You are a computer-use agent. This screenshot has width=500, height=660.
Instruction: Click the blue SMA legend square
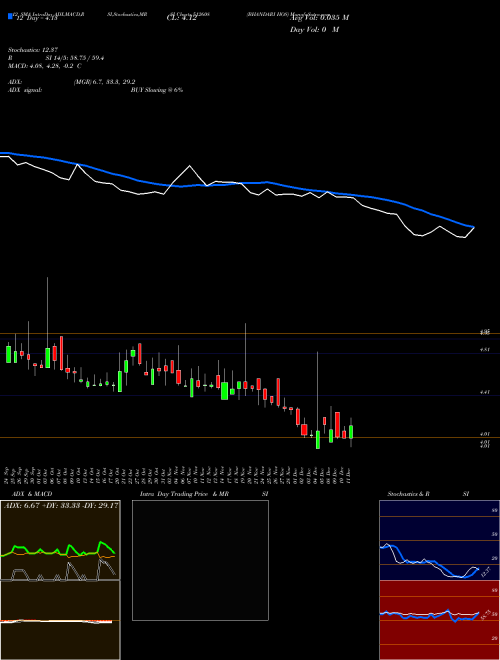pos(10,17)
